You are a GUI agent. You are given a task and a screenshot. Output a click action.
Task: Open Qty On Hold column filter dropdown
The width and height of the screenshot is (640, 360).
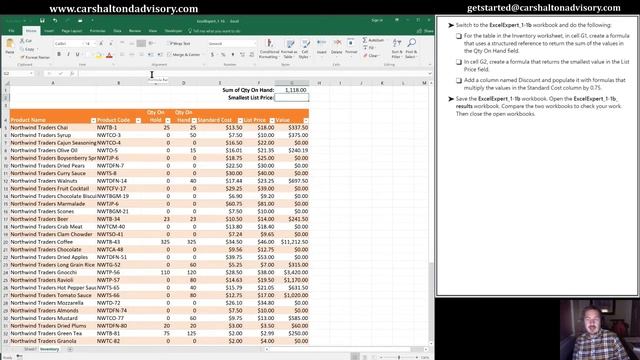tap(168, 120)
